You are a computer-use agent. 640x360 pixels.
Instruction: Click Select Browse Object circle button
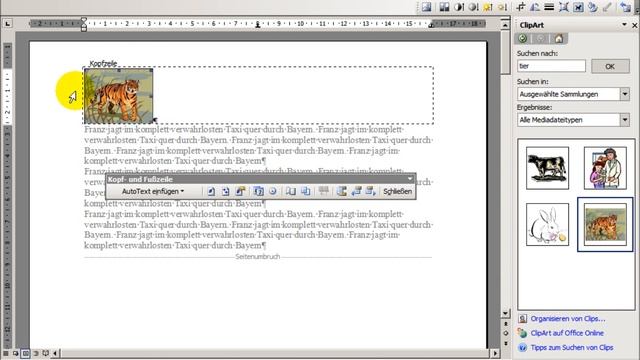click(506, 333)
